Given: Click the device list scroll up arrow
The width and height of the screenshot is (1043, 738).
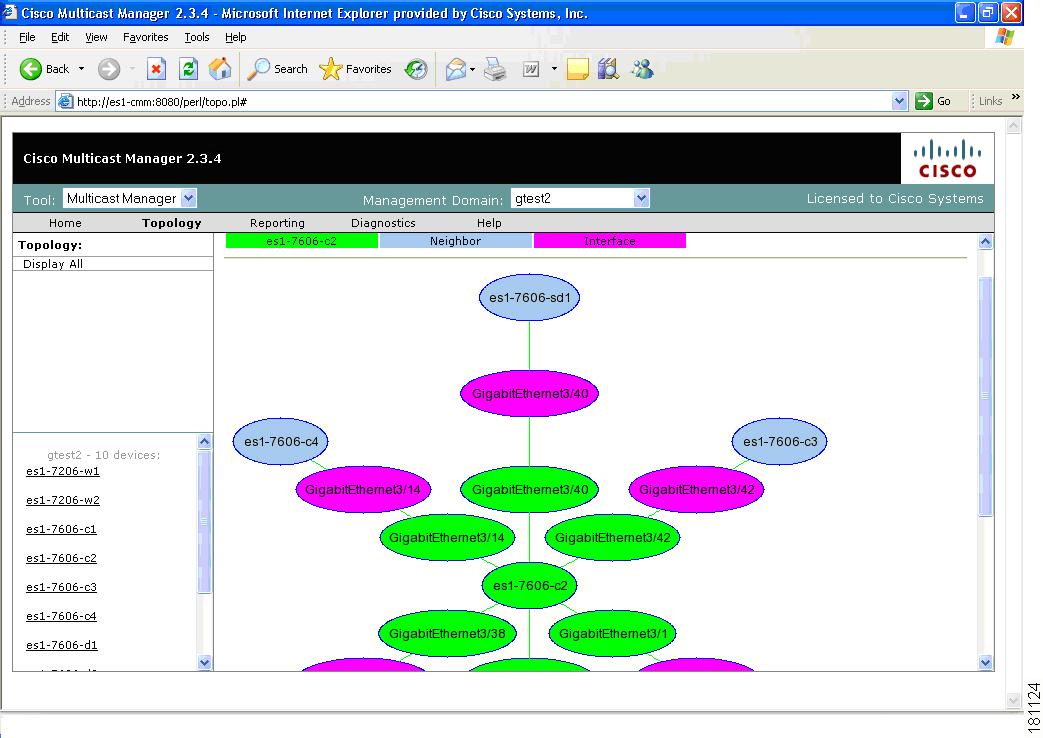Looking at the screenshot, I should [x=205, y=441].
